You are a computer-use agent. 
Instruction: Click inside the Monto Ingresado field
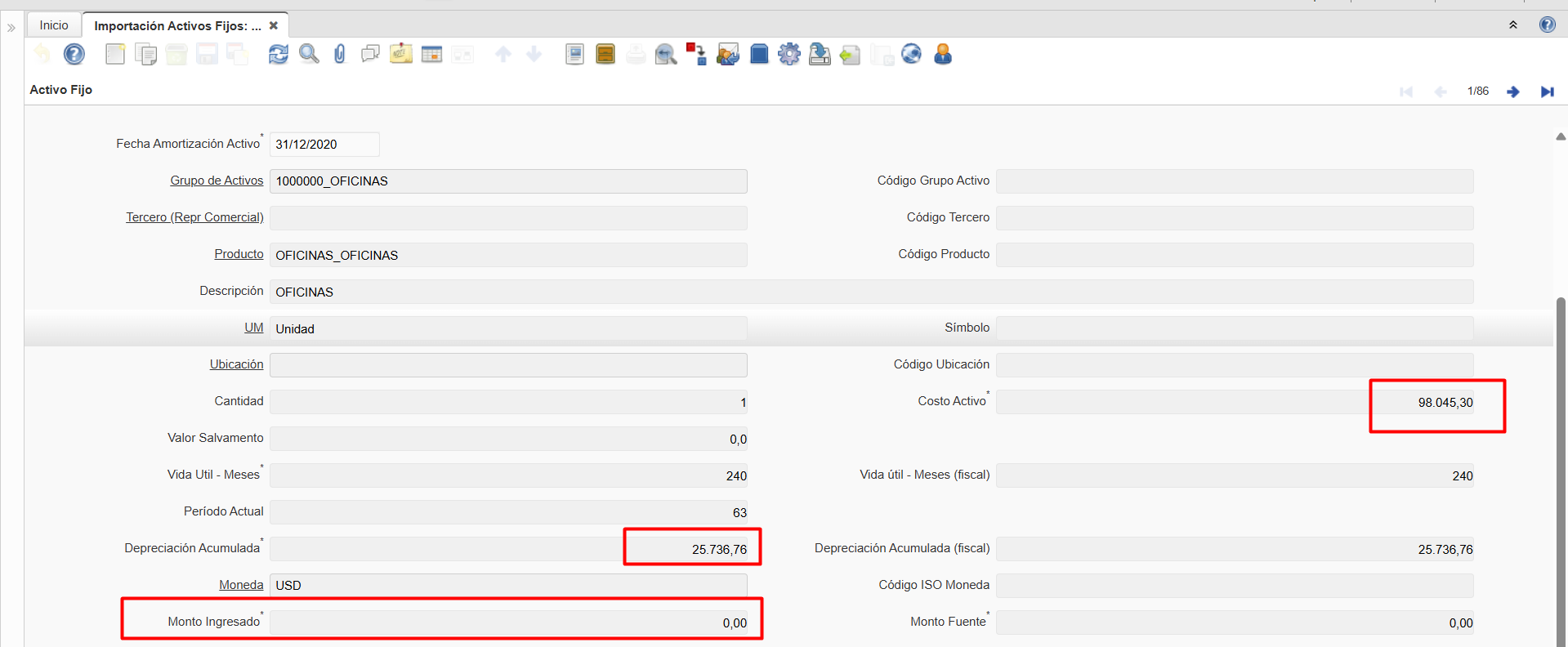[x=508, y=622]
